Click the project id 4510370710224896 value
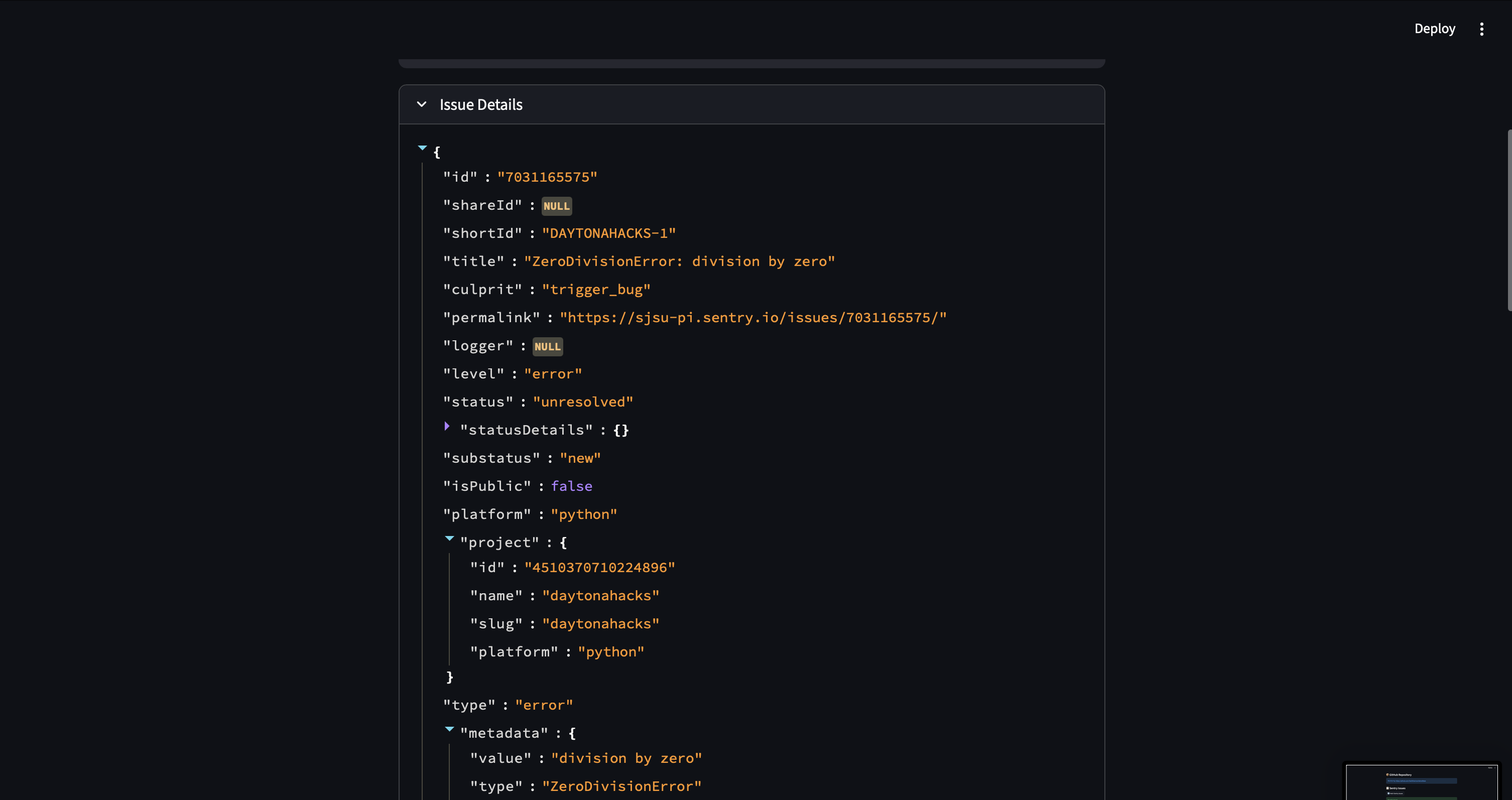Viewport: 1512px width, 800px height. (x=599, y=568)
